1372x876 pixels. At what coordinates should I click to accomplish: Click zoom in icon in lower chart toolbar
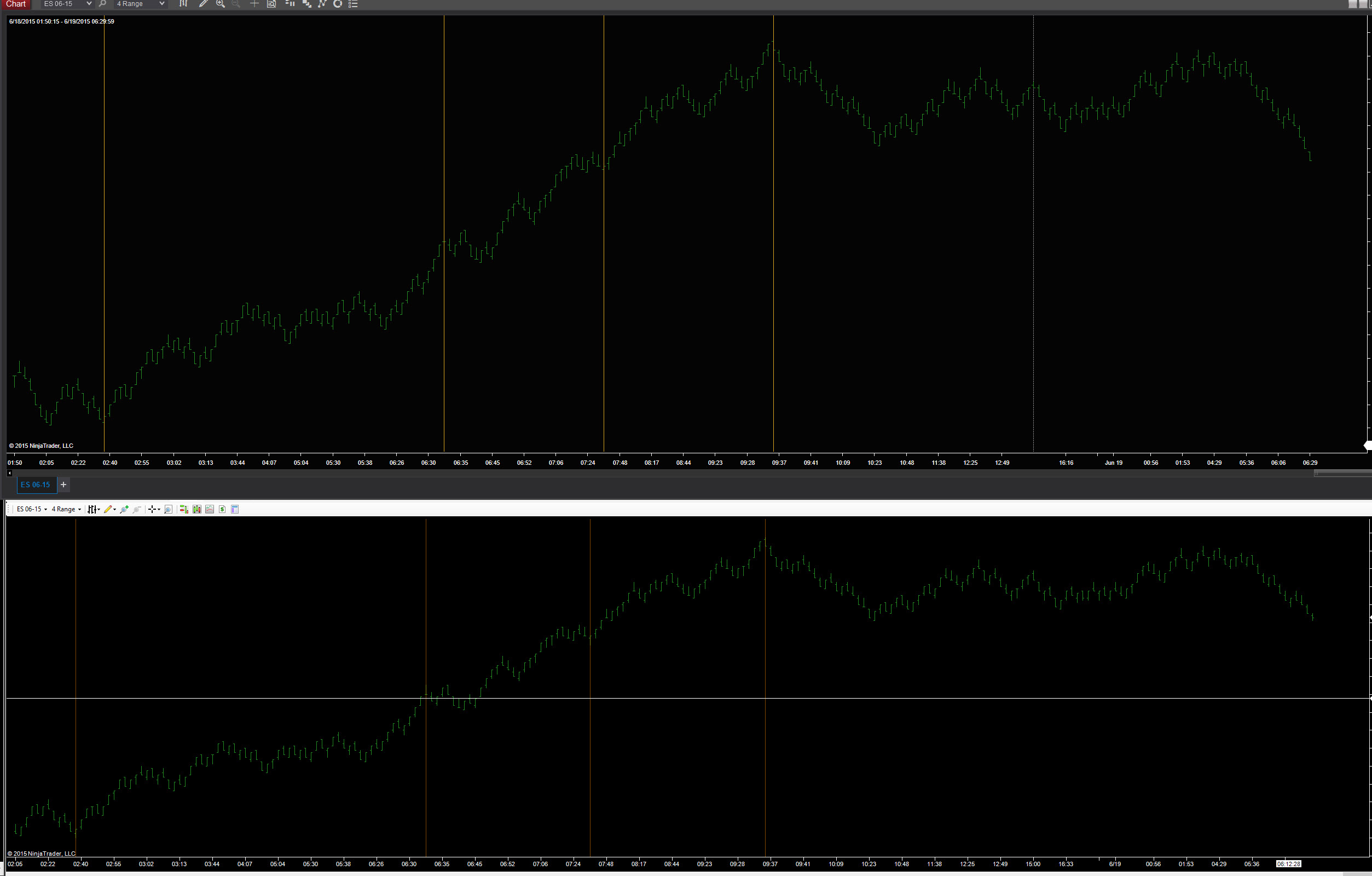124,509
